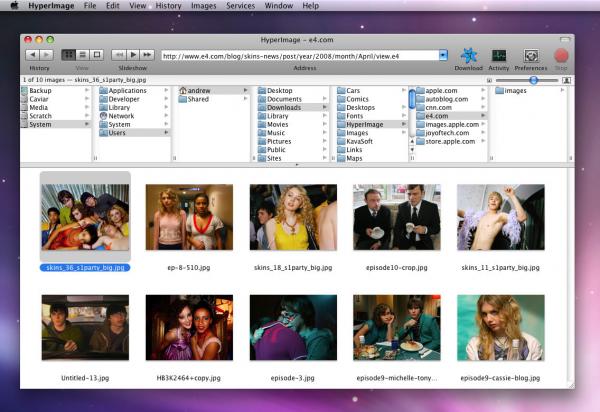The width and height of the screenshot is (600, 412).
Task: Select the e4.com folder
Action: tap(451, 116)
